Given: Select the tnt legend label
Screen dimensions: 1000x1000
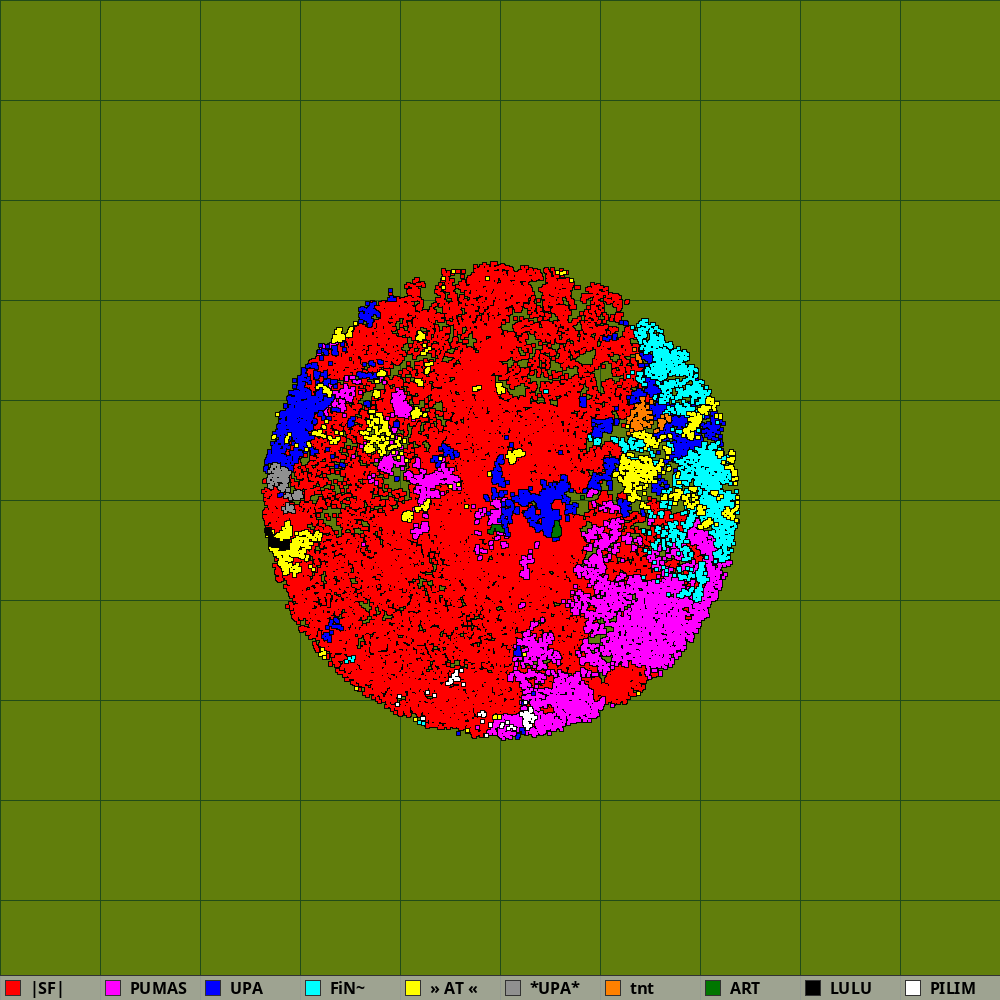Looking at the screenshot, I should (642, 989).
